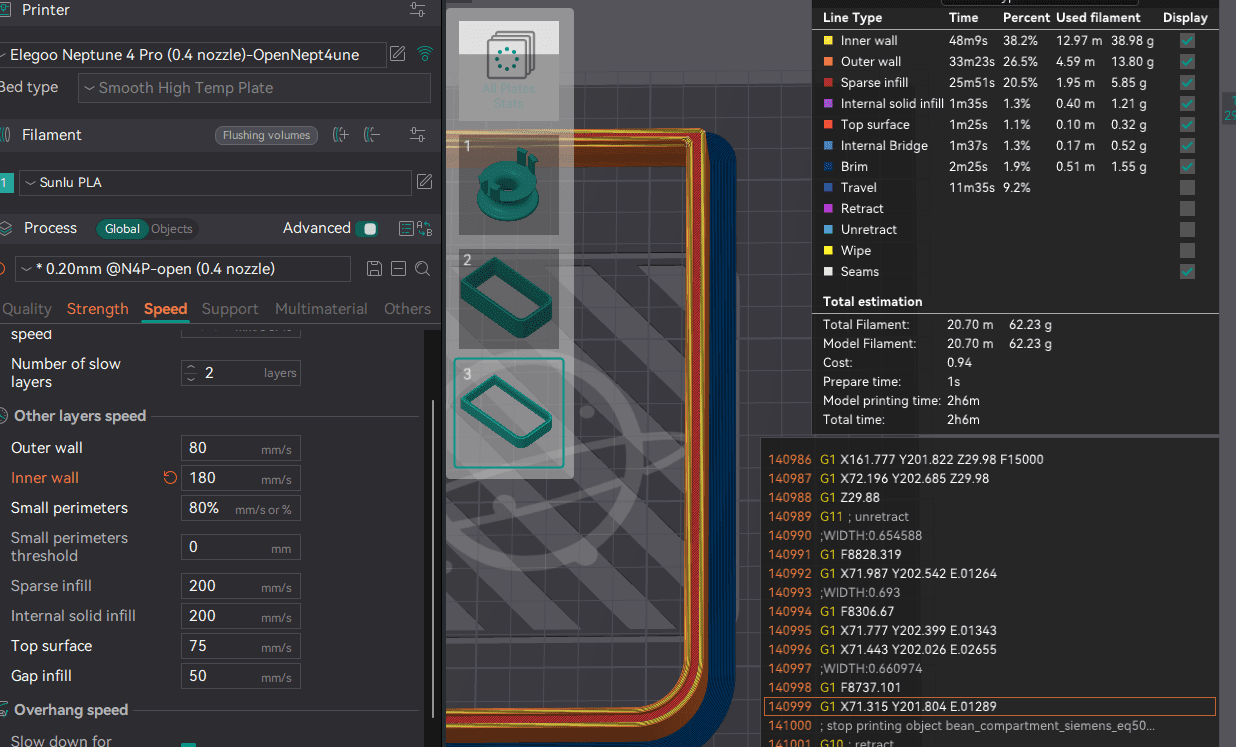Viewport: 1236px width, 747px height.
Task: Open the Sunlu PLA filament dropdown
Action: [215, 183]
